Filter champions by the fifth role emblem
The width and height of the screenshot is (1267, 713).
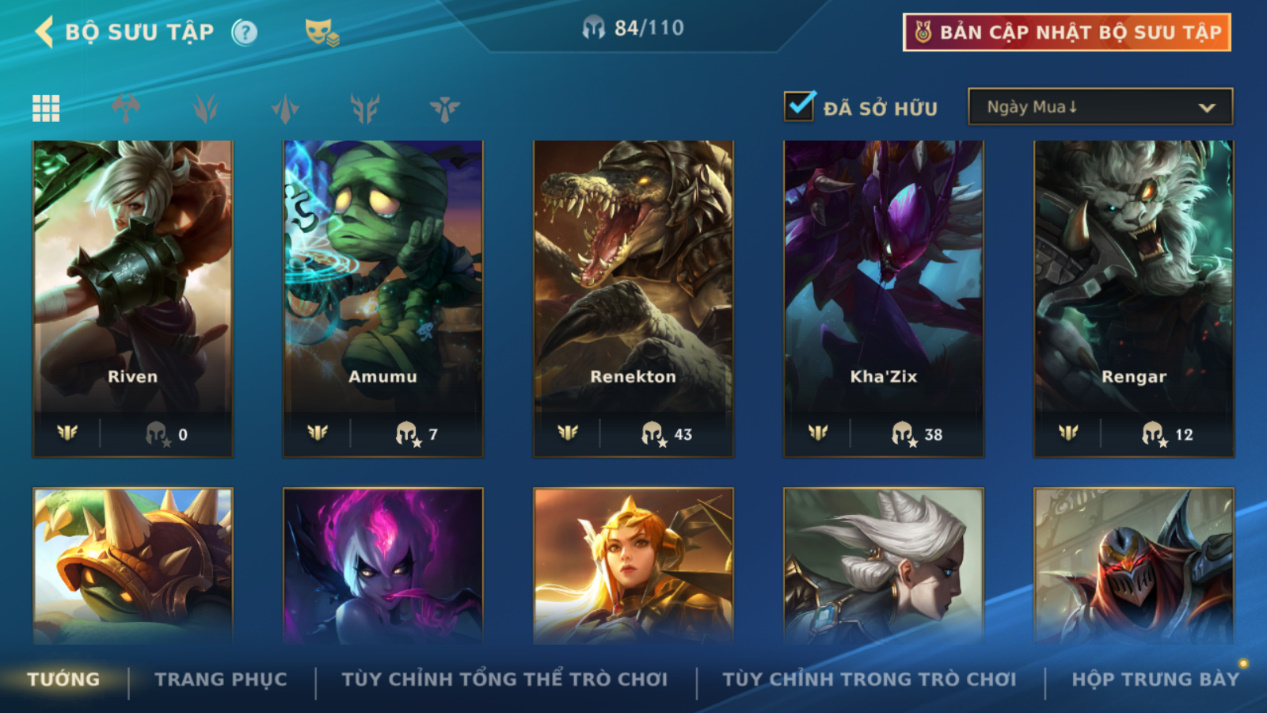445,108
